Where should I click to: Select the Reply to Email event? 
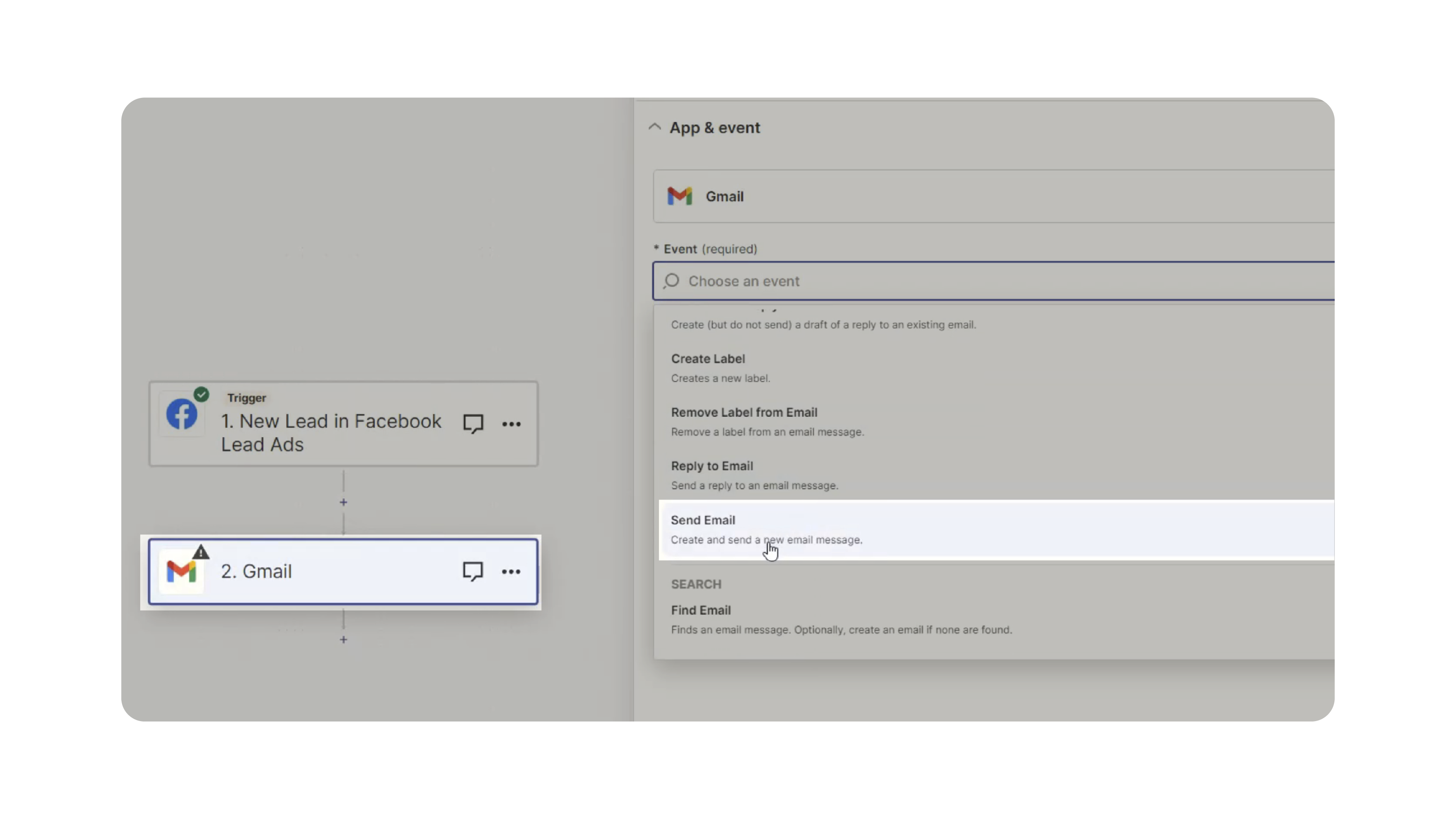click(x=712, y=466)
